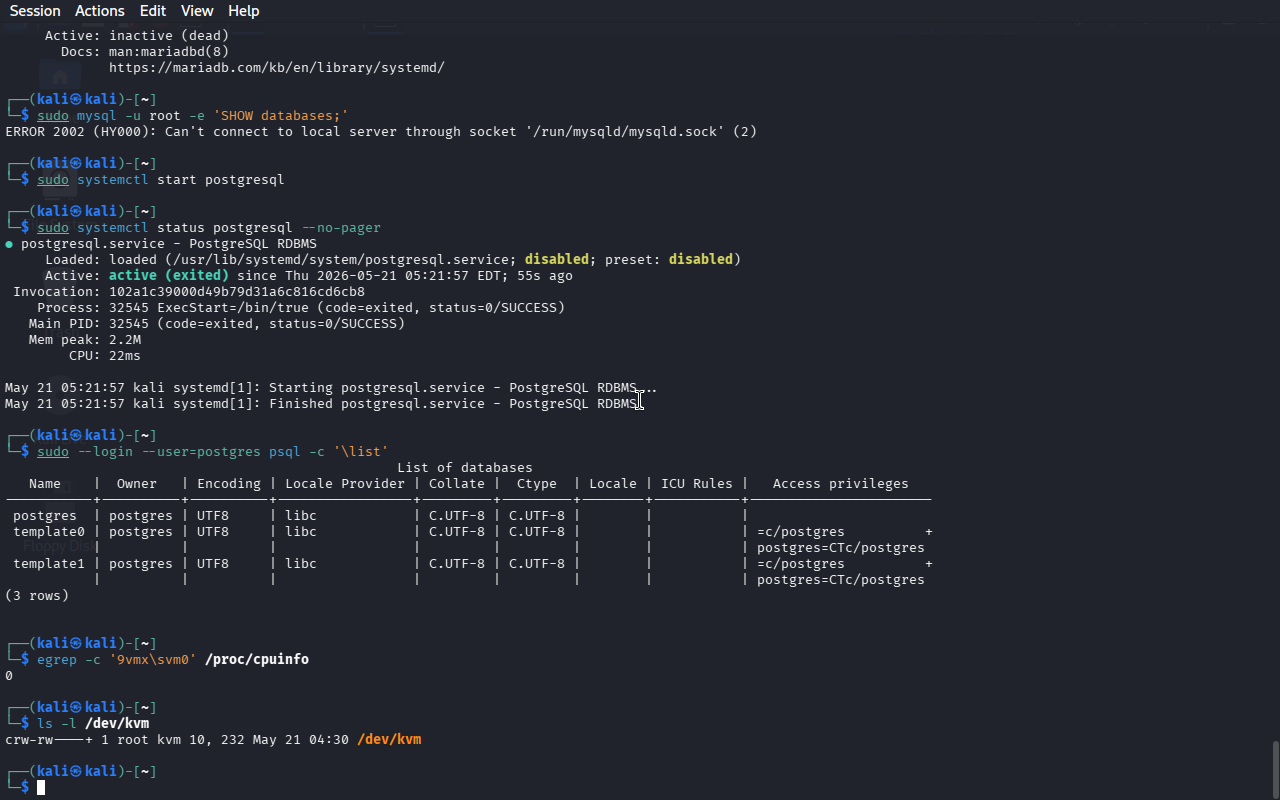The image size is (1280, 800).
Task: Click the 'Locale Provider' column header
Action: tap(345, 484)
